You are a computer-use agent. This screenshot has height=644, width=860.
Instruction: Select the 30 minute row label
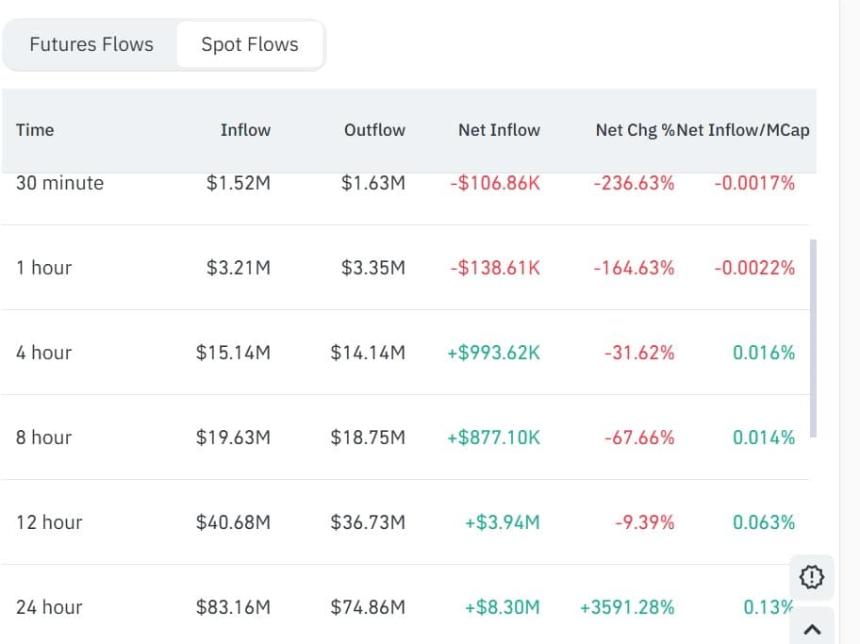(60, 183)
